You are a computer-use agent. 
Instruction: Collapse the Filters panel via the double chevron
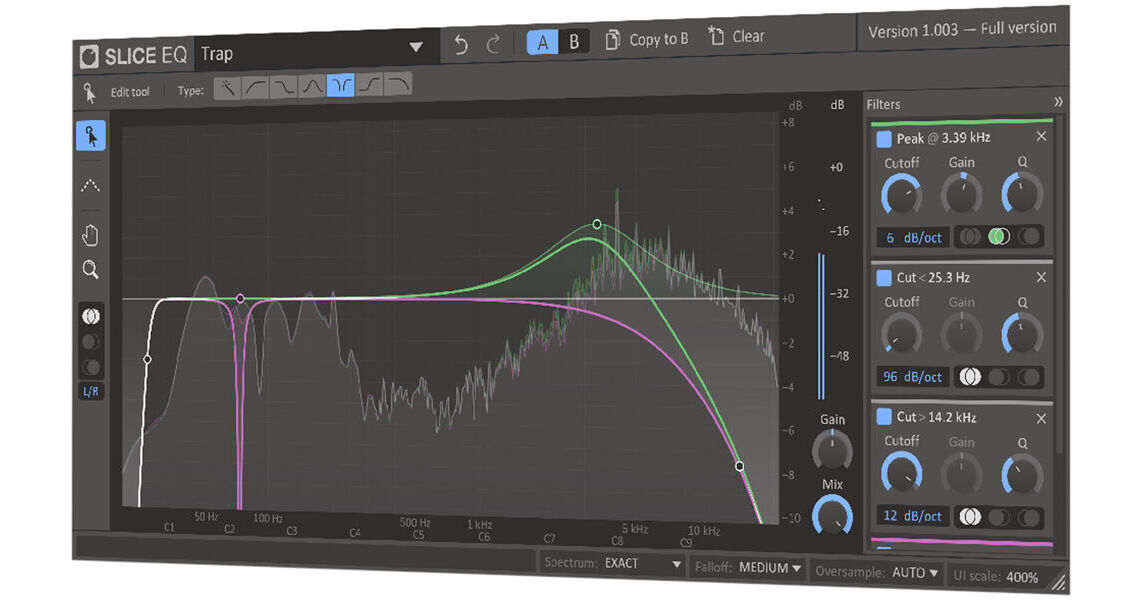1059,102
